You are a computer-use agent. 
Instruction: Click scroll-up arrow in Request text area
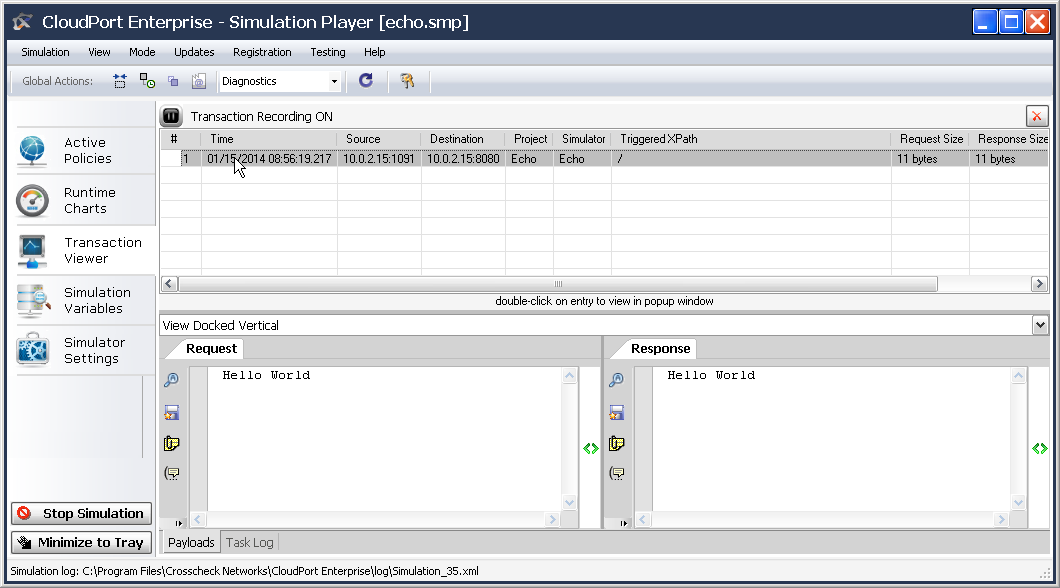point(569,376)
